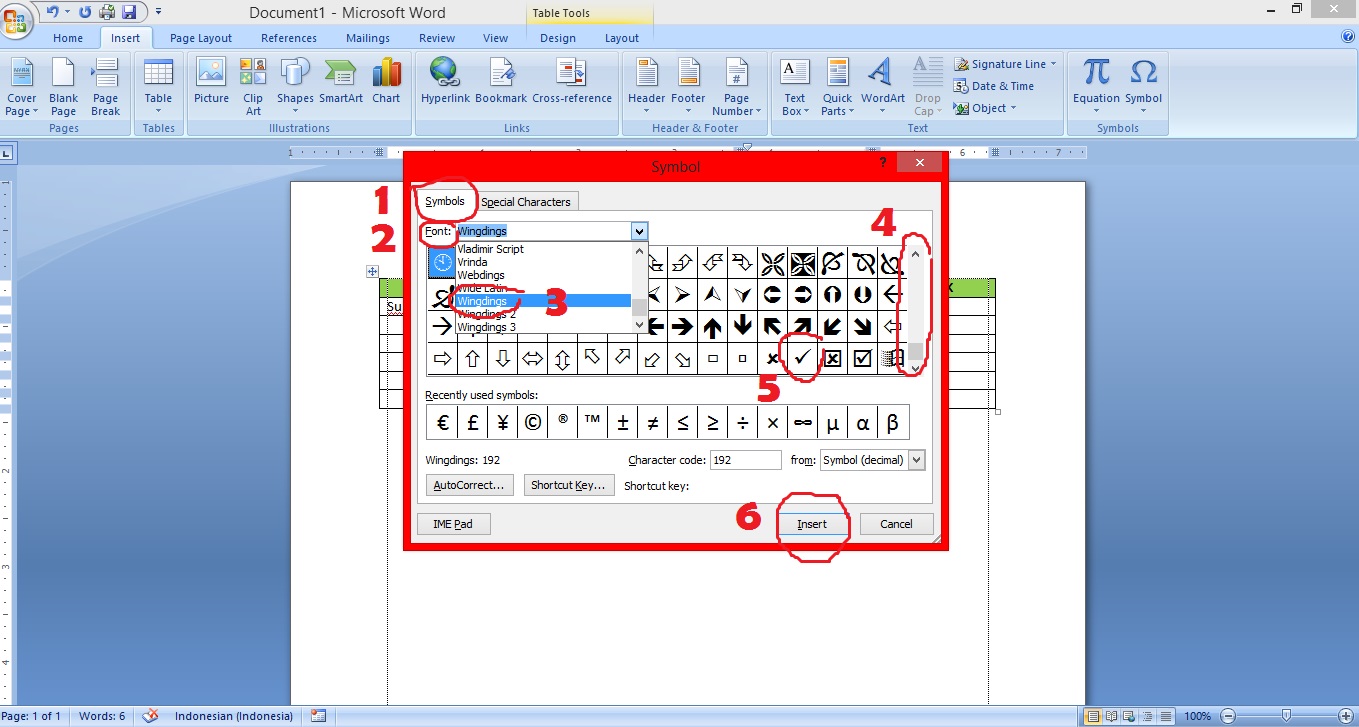Image resolution: width=1359 pixels, height=727 pixels.
Task: Open the WordArt gallery
Action: tap(882, 87)
